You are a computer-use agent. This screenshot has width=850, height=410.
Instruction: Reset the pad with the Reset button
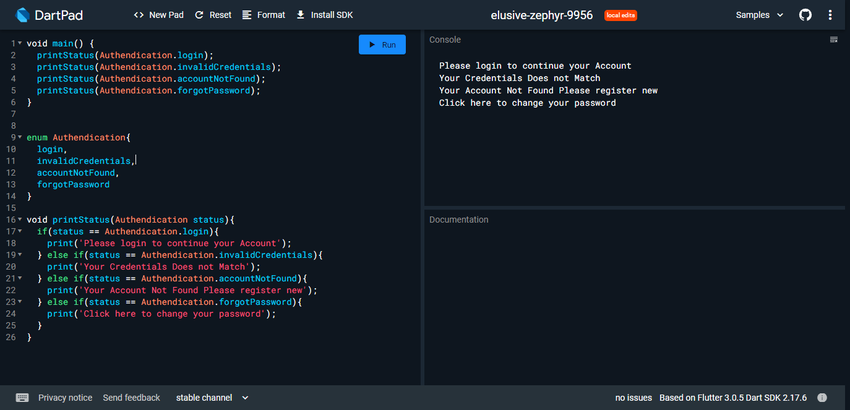213,16
